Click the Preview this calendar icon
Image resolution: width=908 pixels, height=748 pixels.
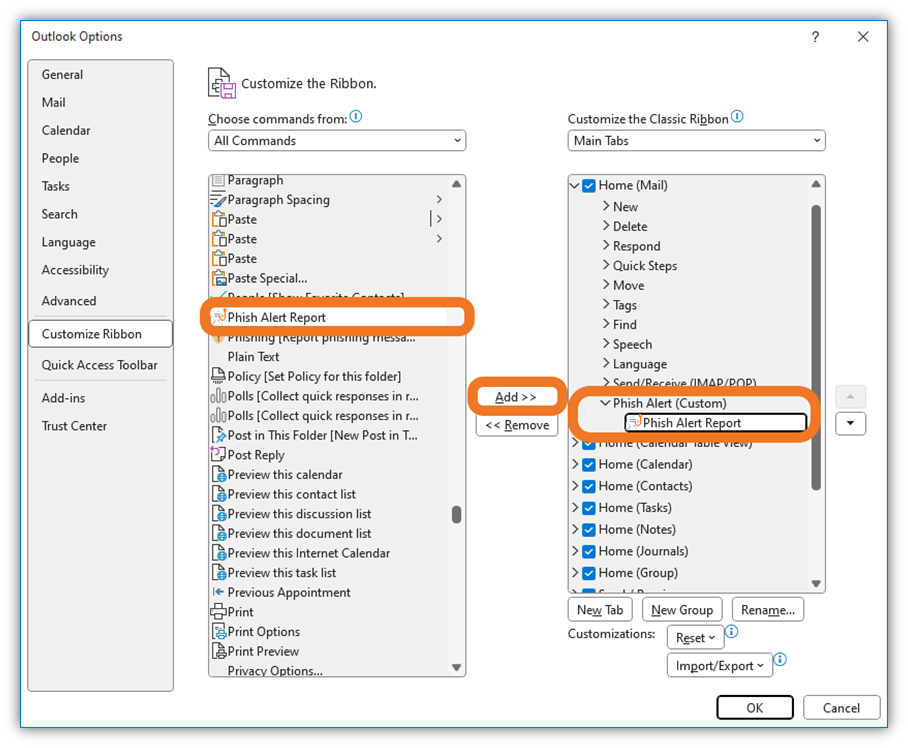click(x=219, y=475)
